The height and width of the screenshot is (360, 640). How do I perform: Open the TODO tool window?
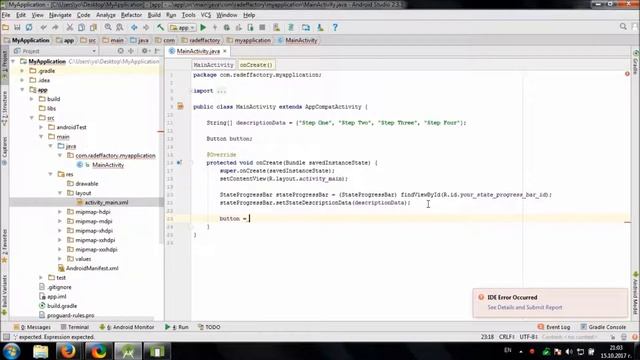209,327
